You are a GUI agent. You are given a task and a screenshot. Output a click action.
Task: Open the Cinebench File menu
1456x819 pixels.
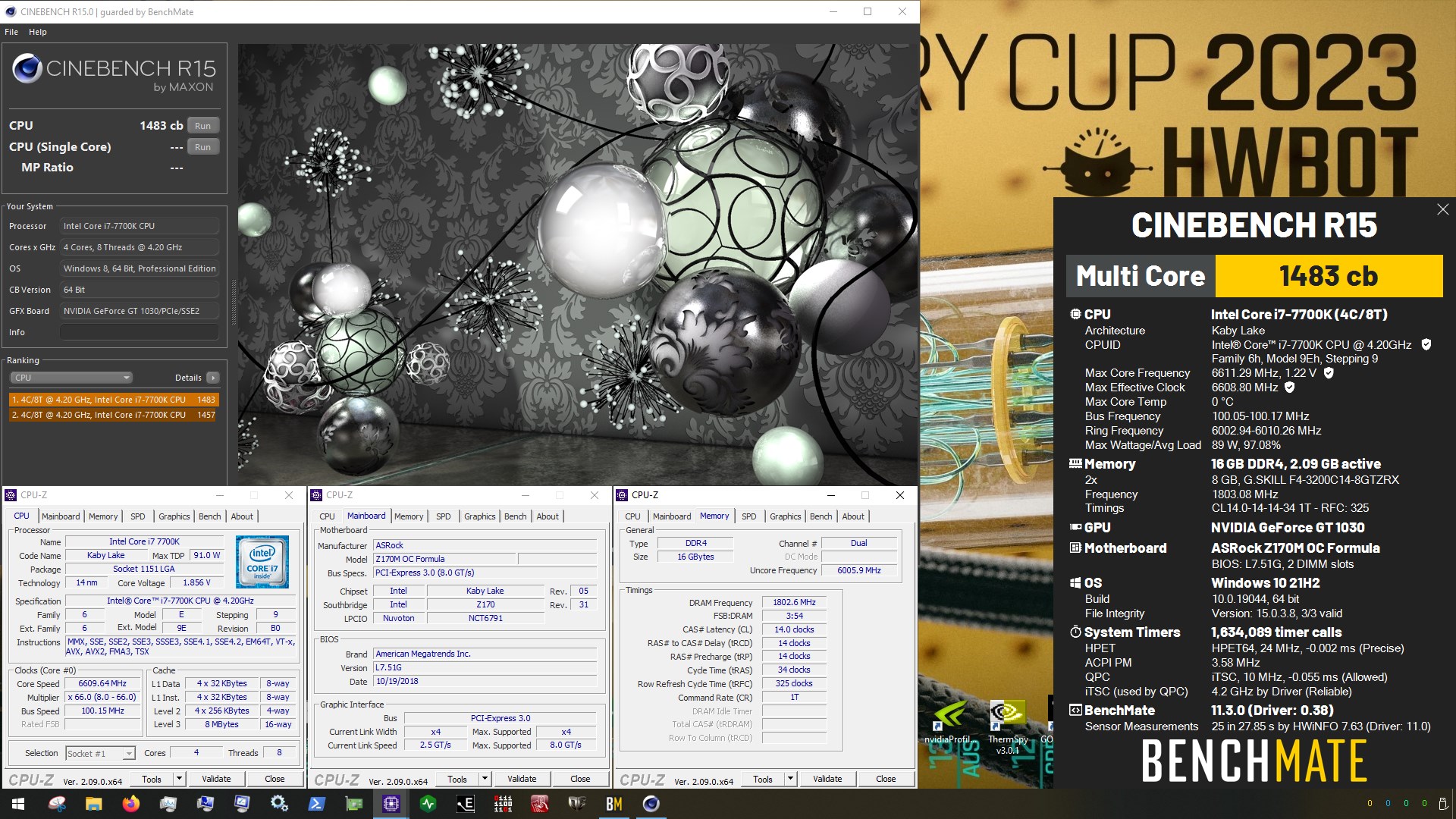pyautogui.click(x=11, y=32)
